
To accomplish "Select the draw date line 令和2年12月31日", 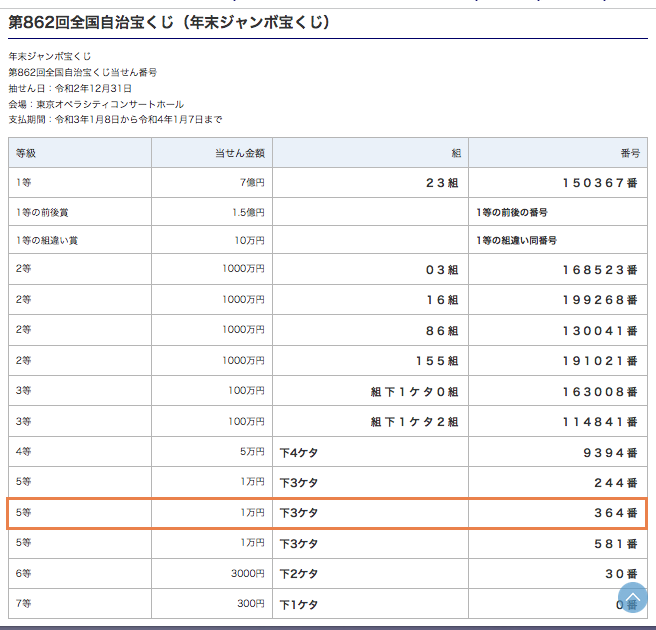I will pyautogui.click(x=70, y=88).
